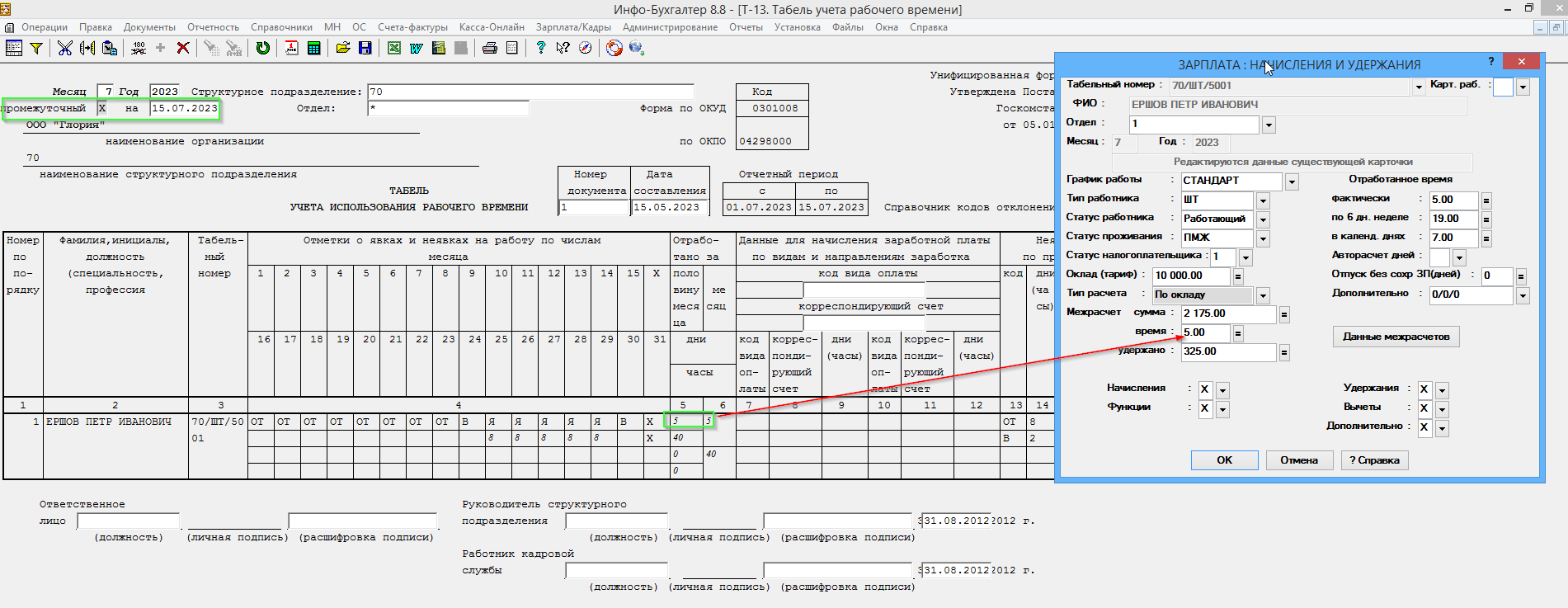The image size is (1568, 608).
Task: Click the strikethrough 180 toolbar icon
Action: coord(139,48)
